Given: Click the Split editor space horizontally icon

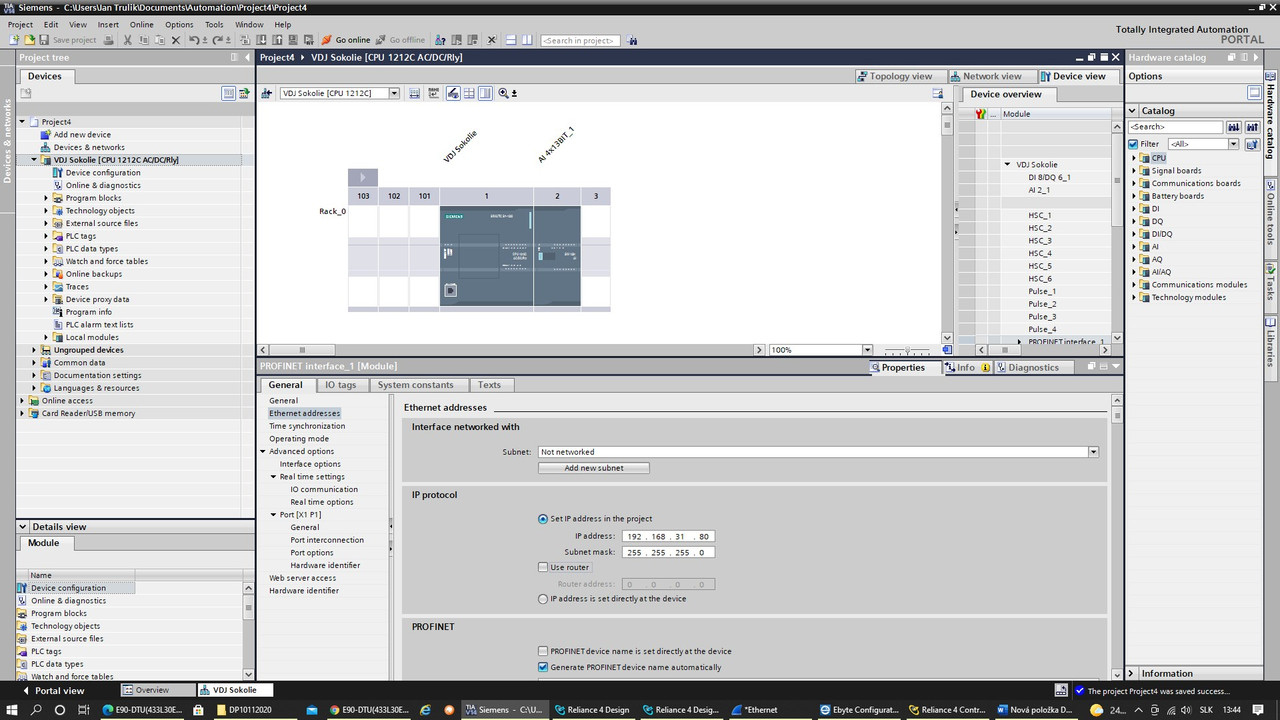Looking at the screenshot, I should pos(510,40).
